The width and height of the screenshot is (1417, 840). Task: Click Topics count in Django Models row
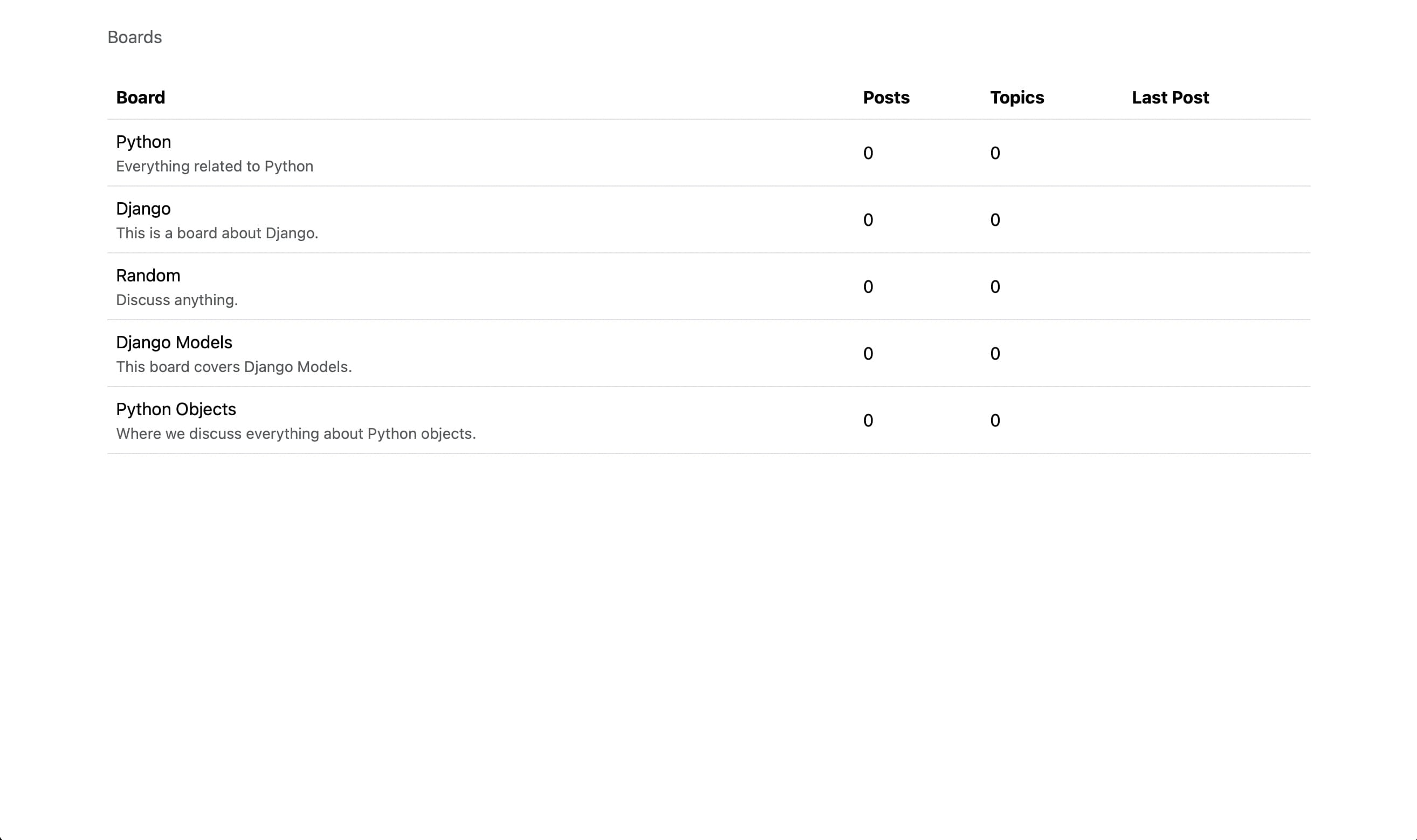(995, 353)
